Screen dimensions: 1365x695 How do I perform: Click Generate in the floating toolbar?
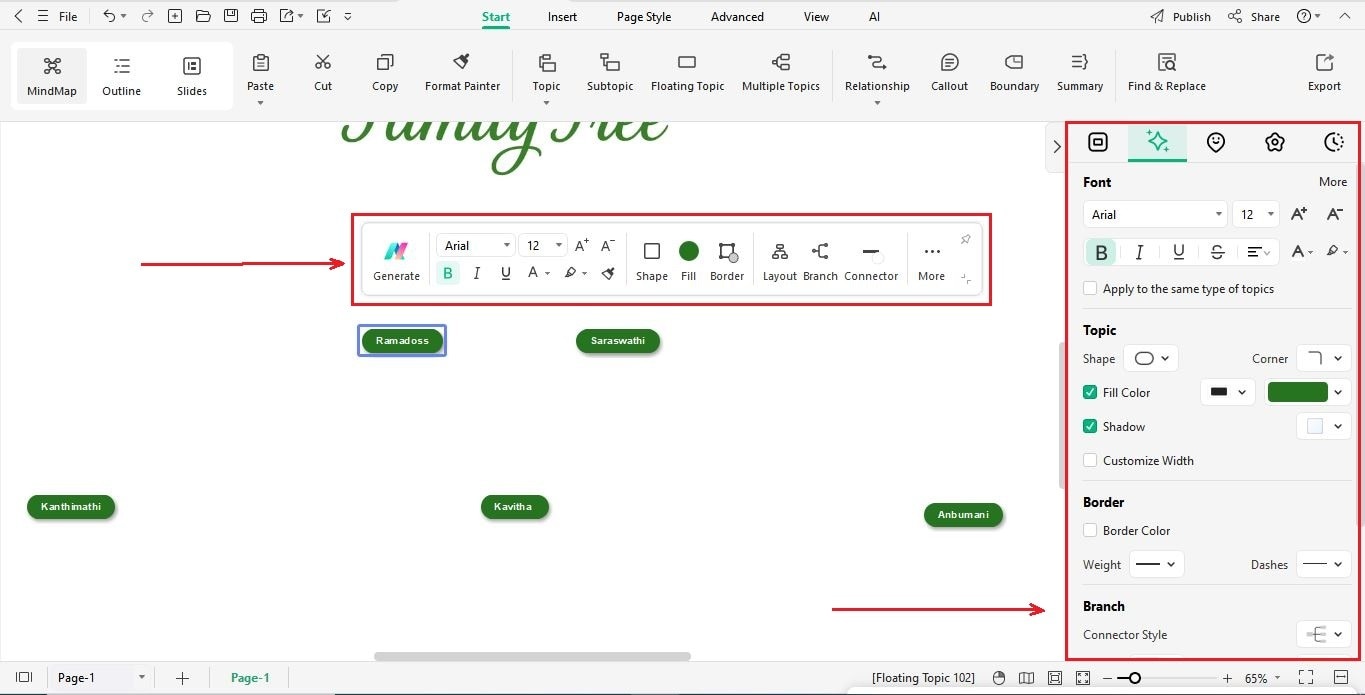[x=396, y=260]
